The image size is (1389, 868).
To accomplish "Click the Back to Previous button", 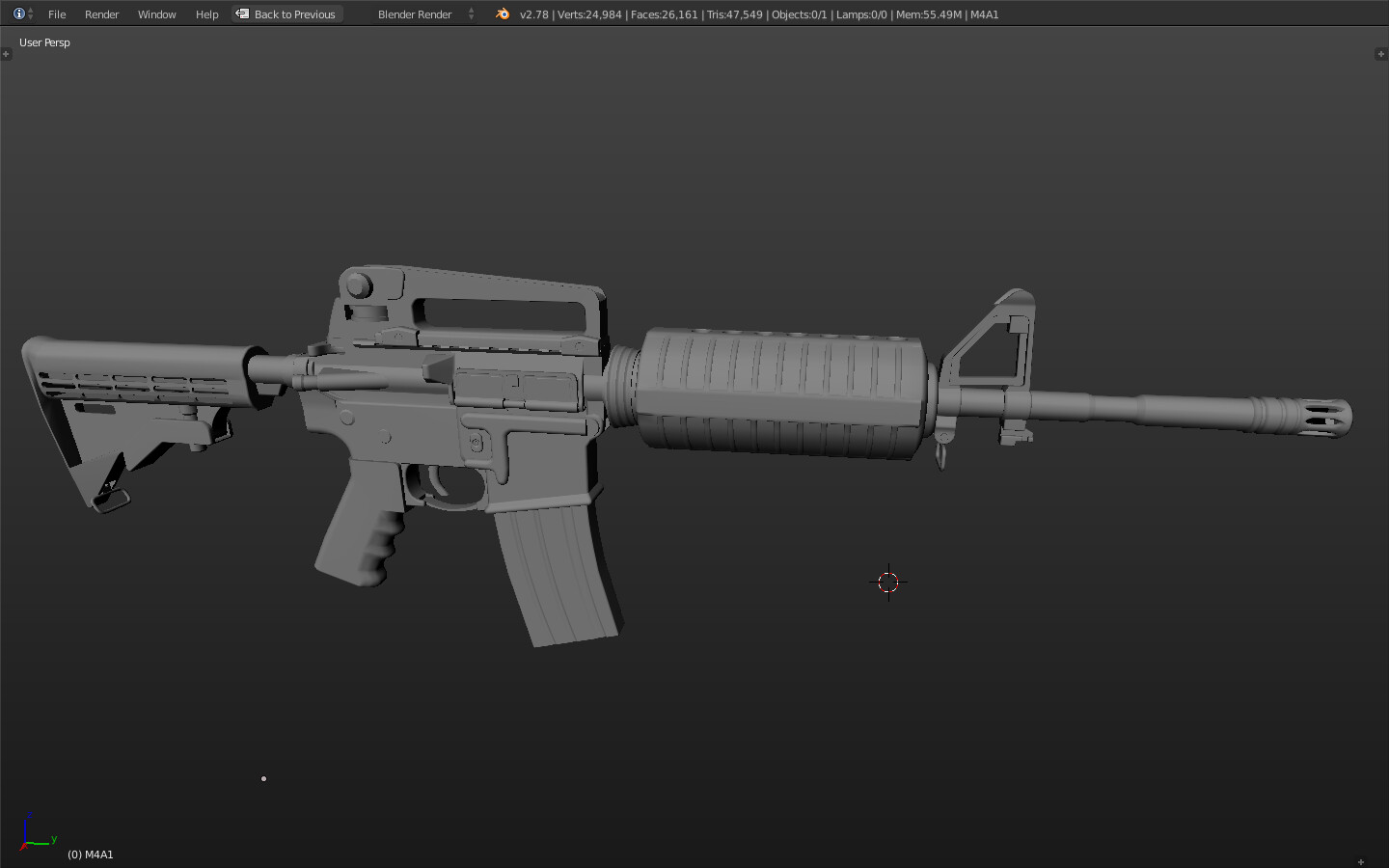I will point(287,14).
